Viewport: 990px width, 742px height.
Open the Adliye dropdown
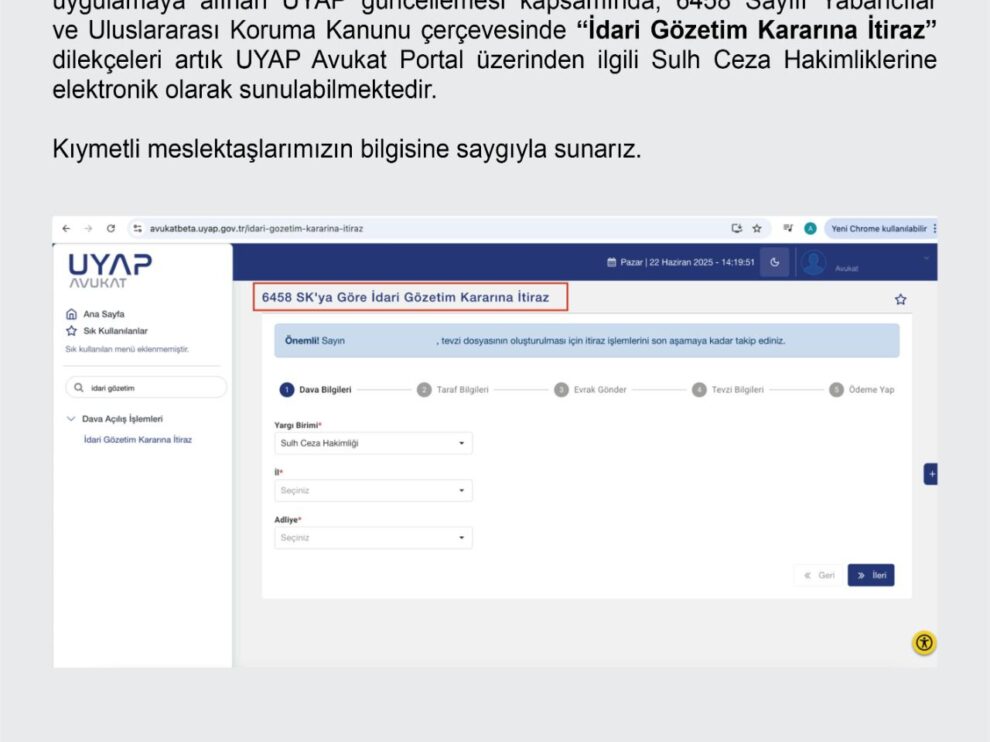click(x=373, y=538)
